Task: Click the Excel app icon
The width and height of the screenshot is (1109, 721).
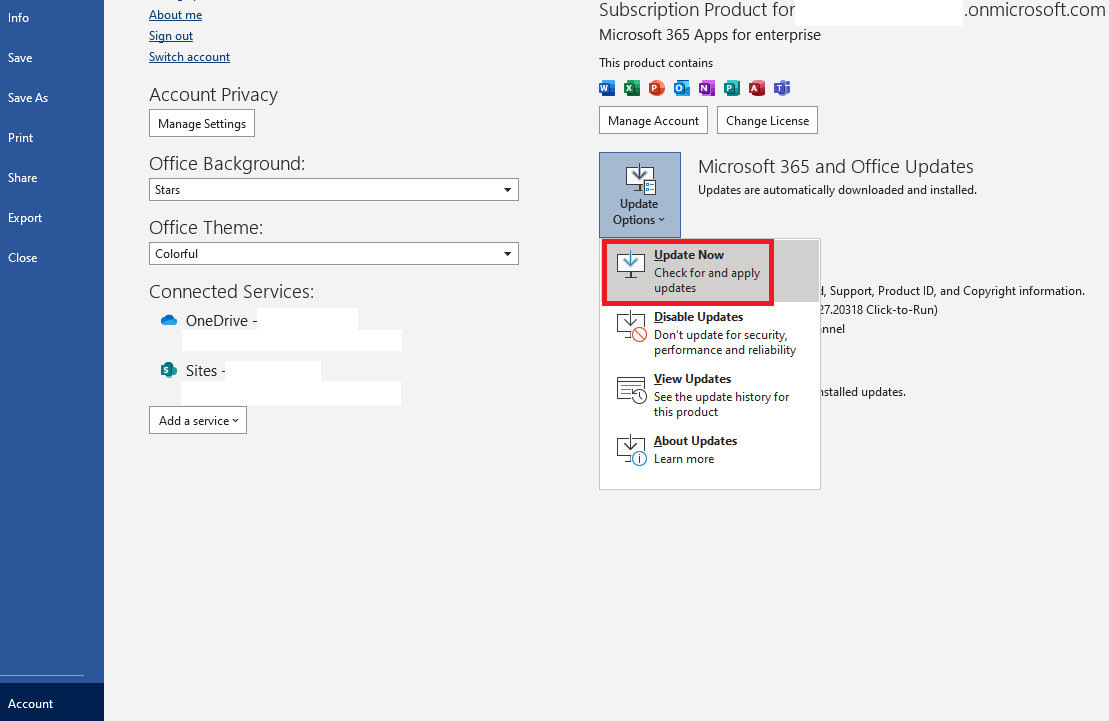Action: tap(632, 88)
